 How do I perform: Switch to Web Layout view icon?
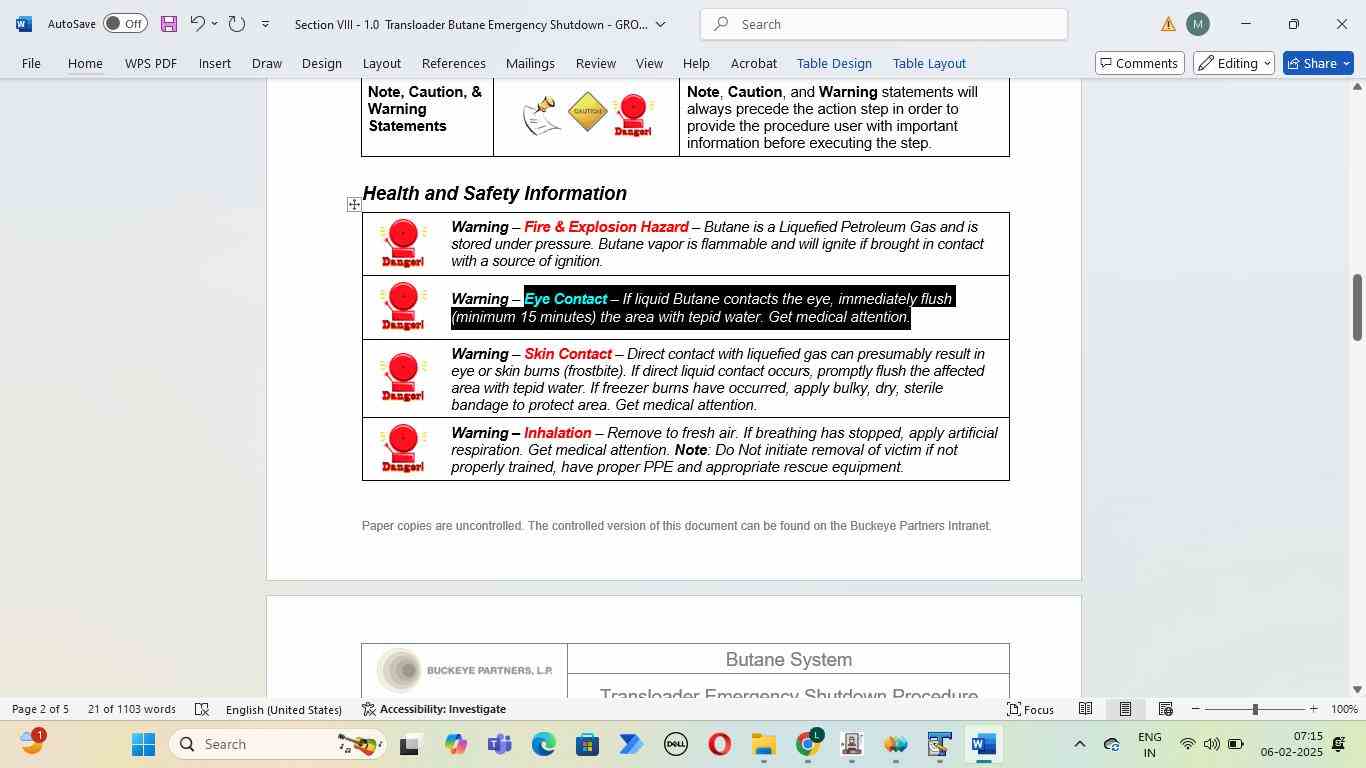tap(1165, 709)
